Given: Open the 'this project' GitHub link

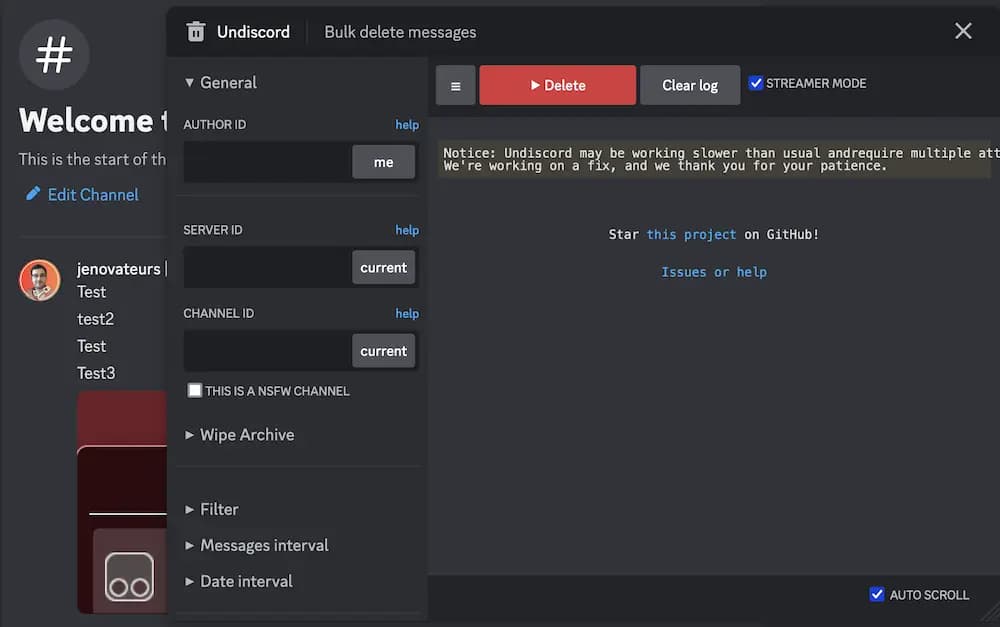Looking at the screenshot, I should click(691, 234).
